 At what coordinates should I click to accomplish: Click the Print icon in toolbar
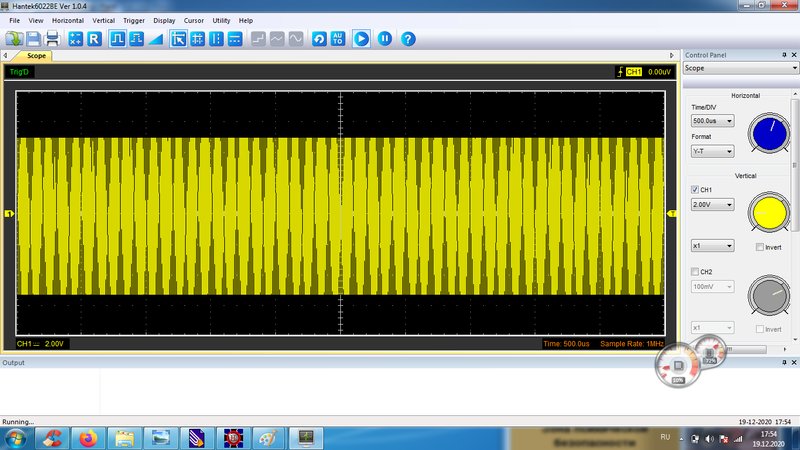point(52,39)
